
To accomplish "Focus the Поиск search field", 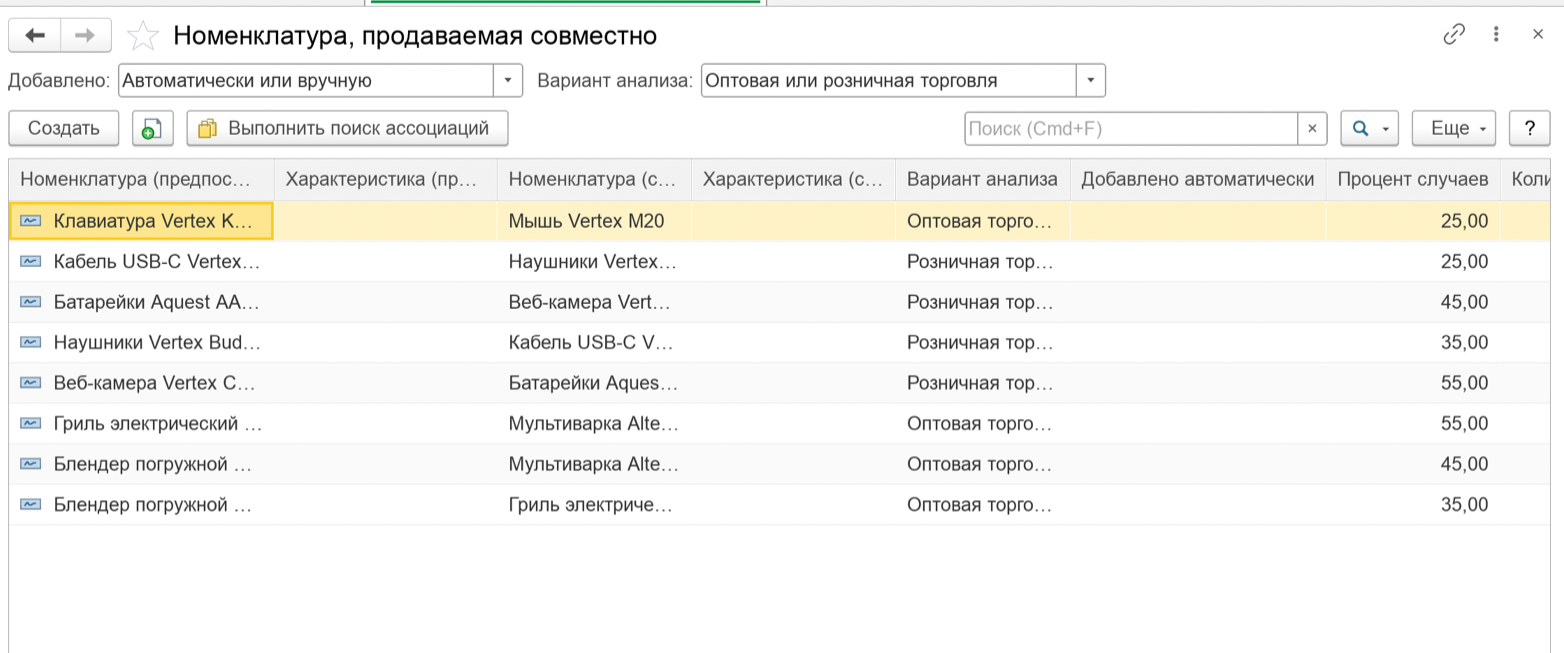I will [1131, 128].
